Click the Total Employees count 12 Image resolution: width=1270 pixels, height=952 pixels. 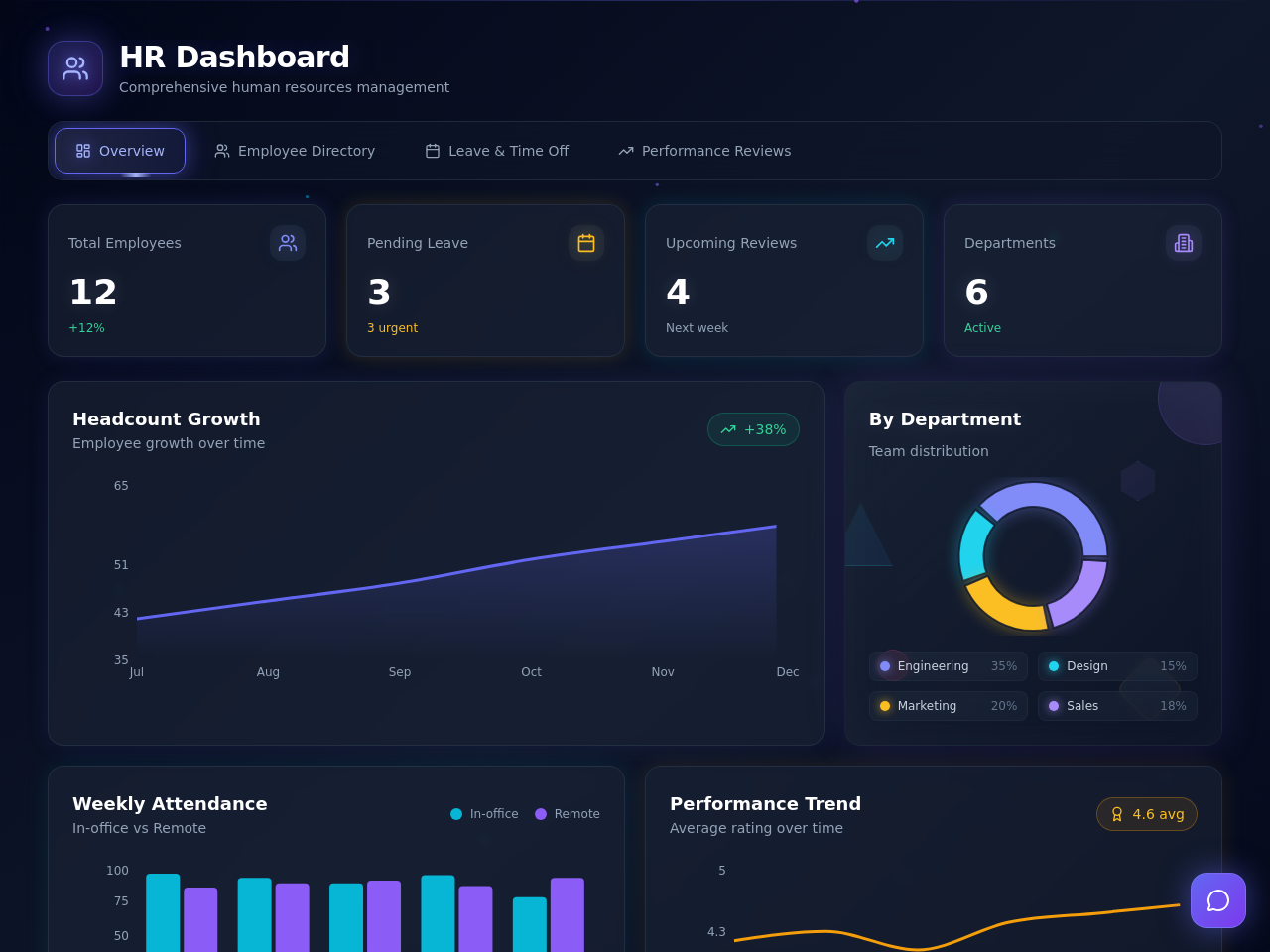[93, 293]
